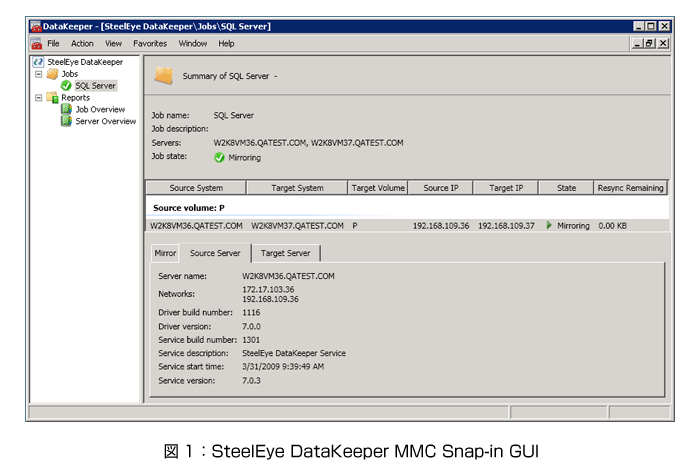Click driver version value 7.0.0
This screenshot has width=700, height=470.
[251, 326]
